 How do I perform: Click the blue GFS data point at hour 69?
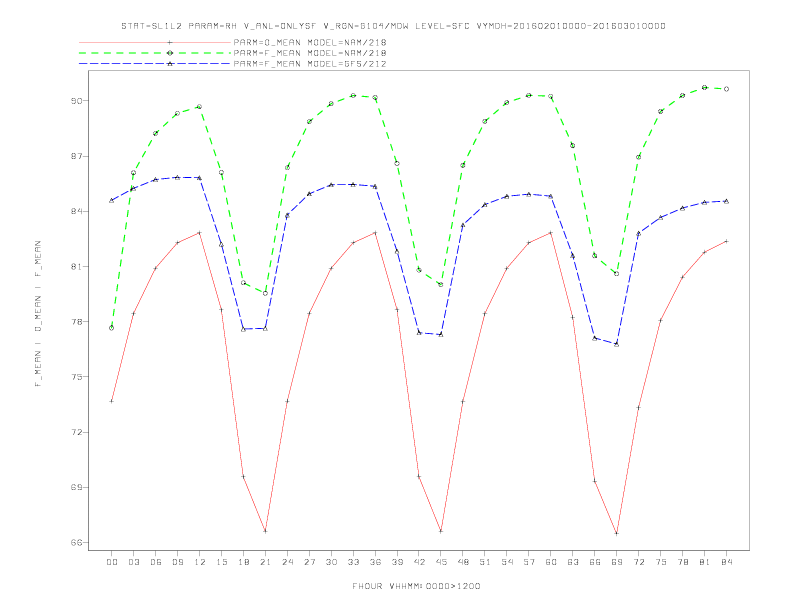point(617,344)
